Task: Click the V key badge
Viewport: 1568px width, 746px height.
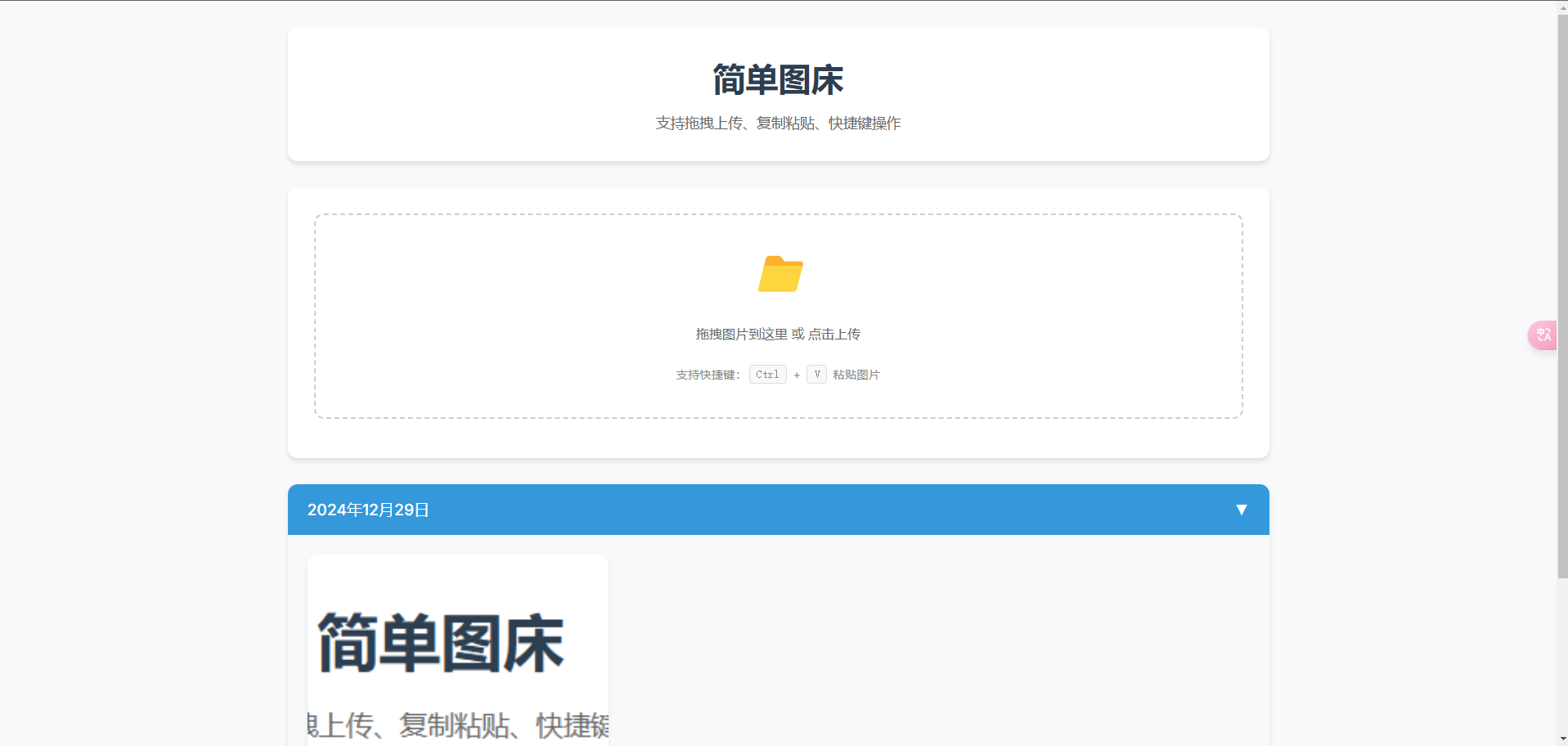Action: pyautogui.click(x=816, y=375)
